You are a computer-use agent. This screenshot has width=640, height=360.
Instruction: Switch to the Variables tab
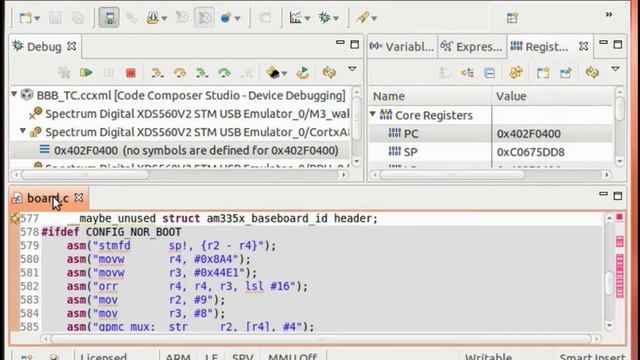pos(402,47)
